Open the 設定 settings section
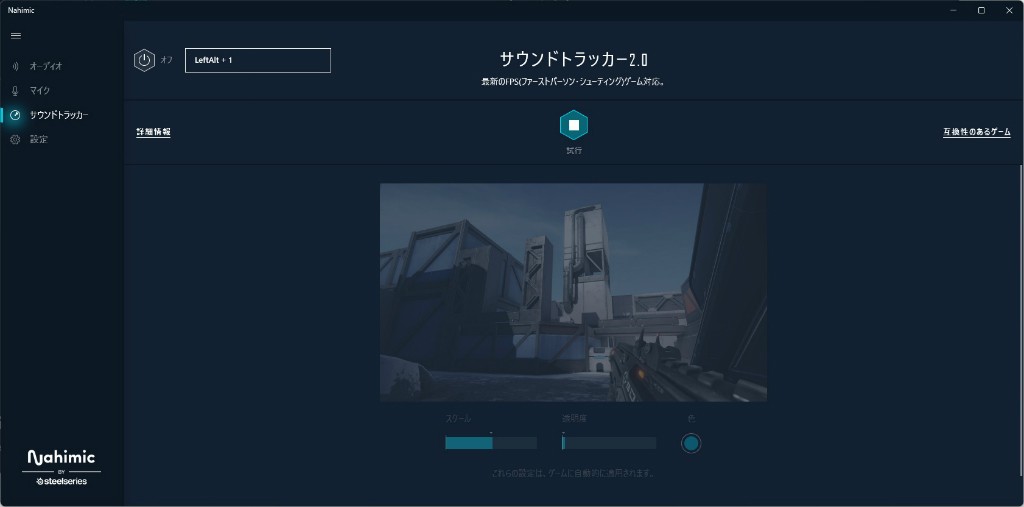 tap(39, 139)
